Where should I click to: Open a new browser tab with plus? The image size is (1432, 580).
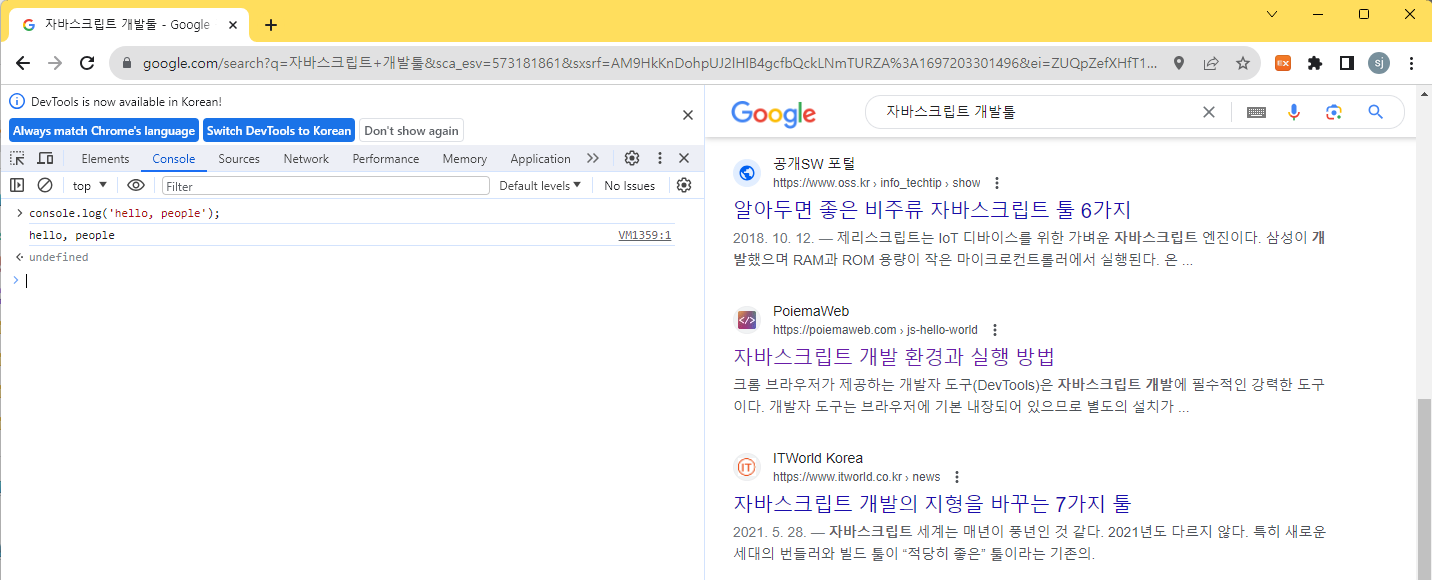[x=270, y=25]
